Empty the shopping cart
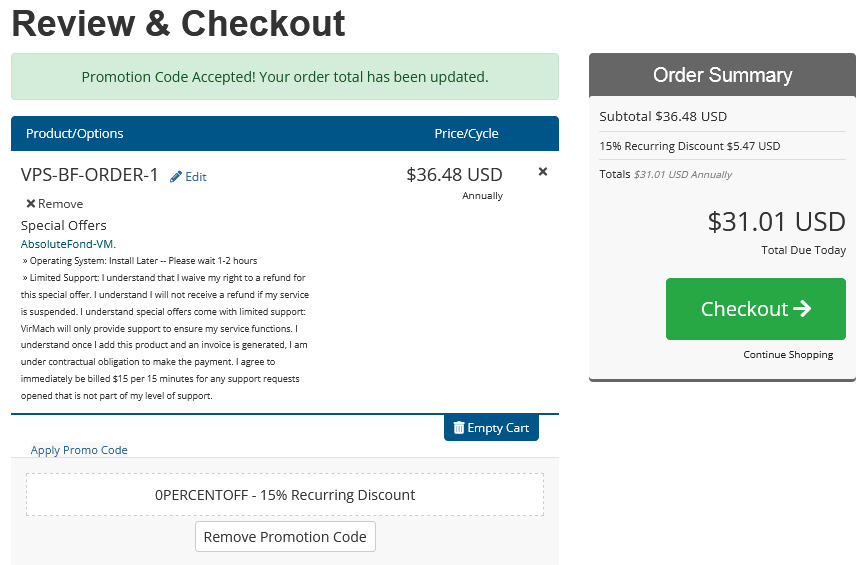Image resolution: width=865 pixels, height=565 pixels. [x=491, y=428]
